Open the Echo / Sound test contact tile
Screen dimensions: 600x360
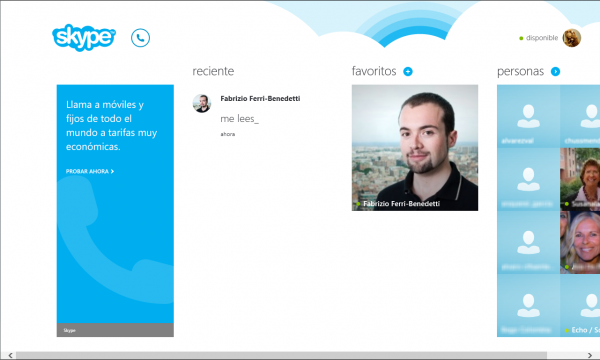tap(580, 306)
